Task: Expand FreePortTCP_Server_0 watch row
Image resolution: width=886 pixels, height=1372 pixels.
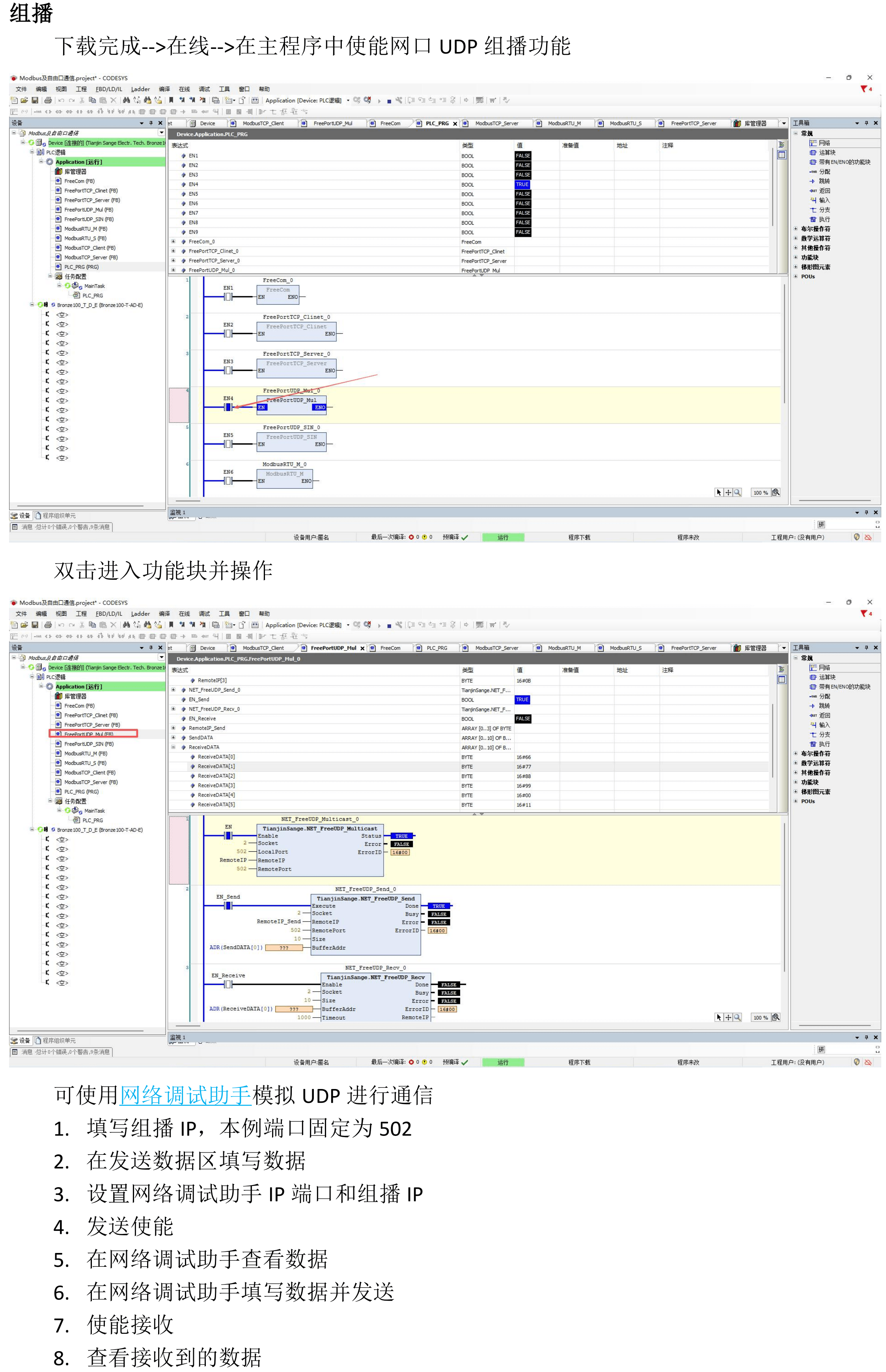Action: point(173,261)
